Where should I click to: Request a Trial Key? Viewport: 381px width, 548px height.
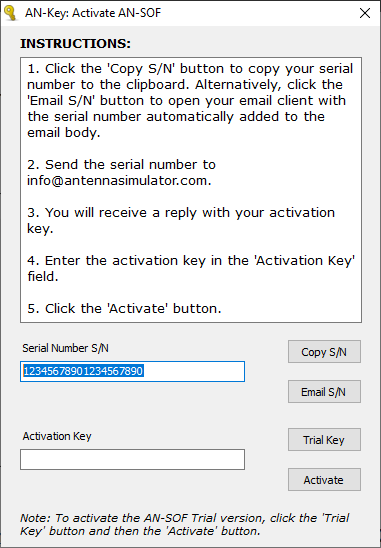(324, 440)
